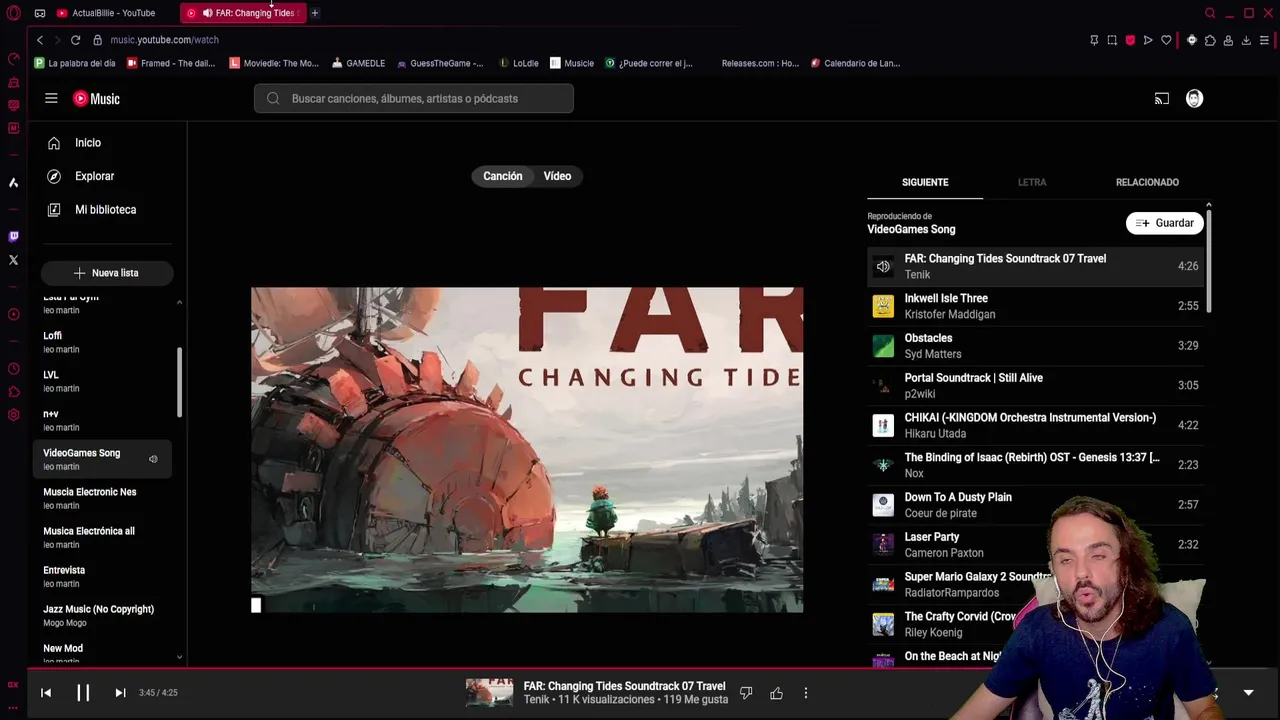
Task: Open the VideoGames Song playlist
Action: 102,459
